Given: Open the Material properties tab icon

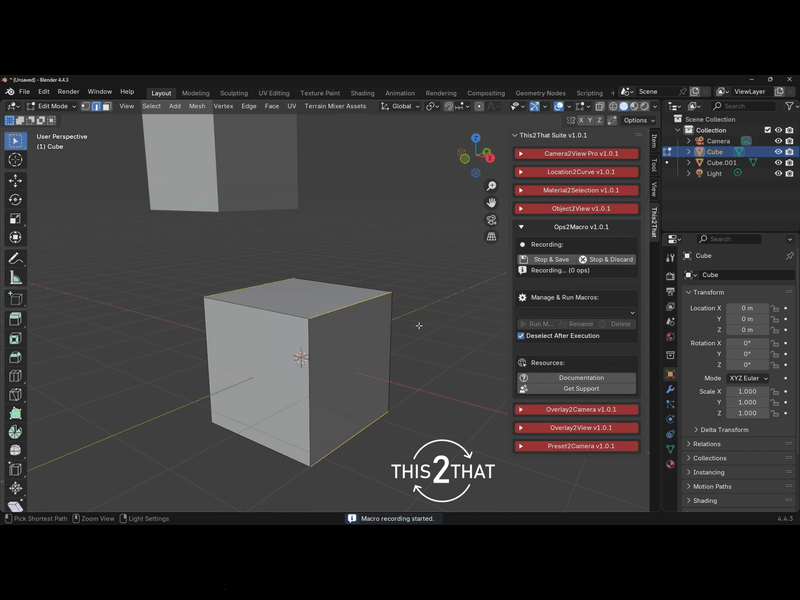Looking at the screenshot, I should [x=670, y=464].
